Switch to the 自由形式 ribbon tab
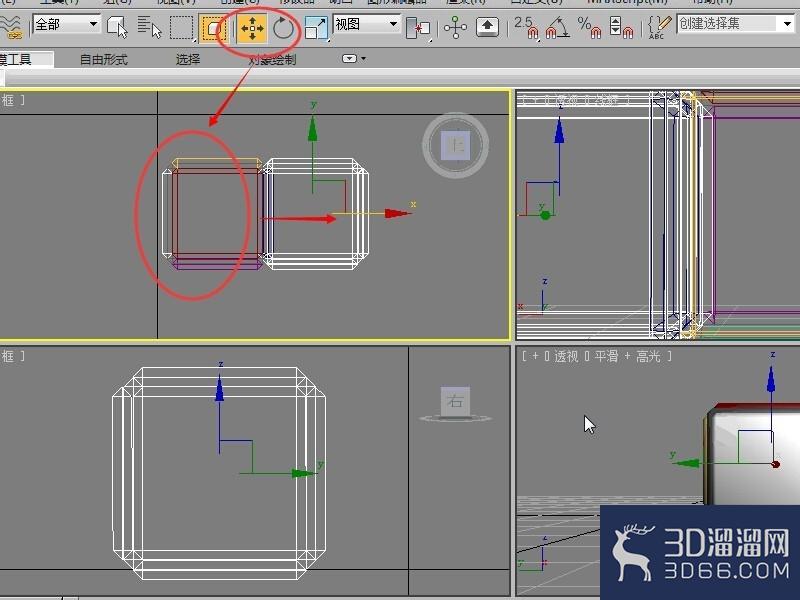800x600 pixels. click(104, 60)
